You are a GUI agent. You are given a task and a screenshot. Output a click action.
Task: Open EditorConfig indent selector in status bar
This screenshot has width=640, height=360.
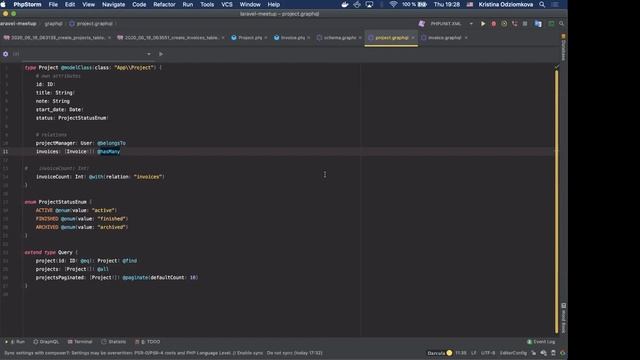(x=513, y=353)
